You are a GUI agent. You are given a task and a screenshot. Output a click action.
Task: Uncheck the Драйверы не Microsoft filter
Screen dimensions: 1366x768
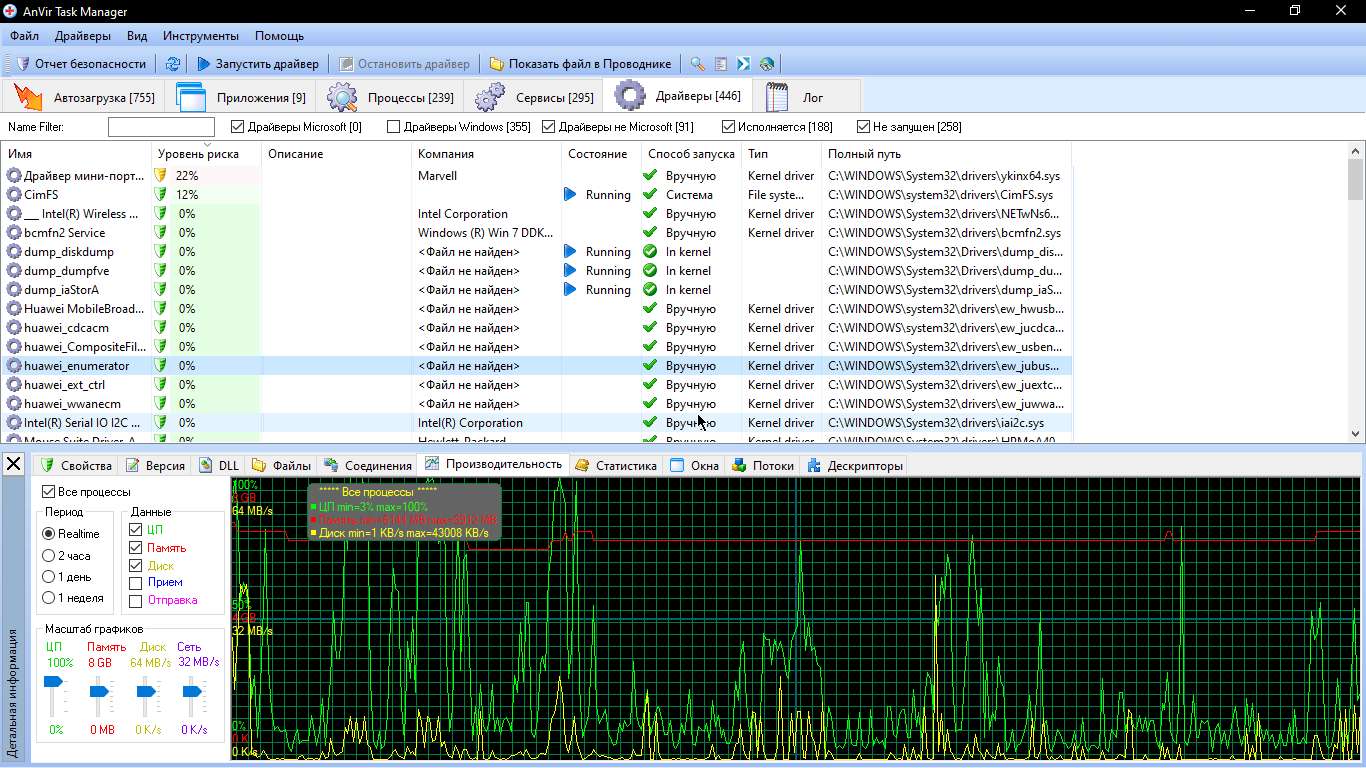coord(549,127)
